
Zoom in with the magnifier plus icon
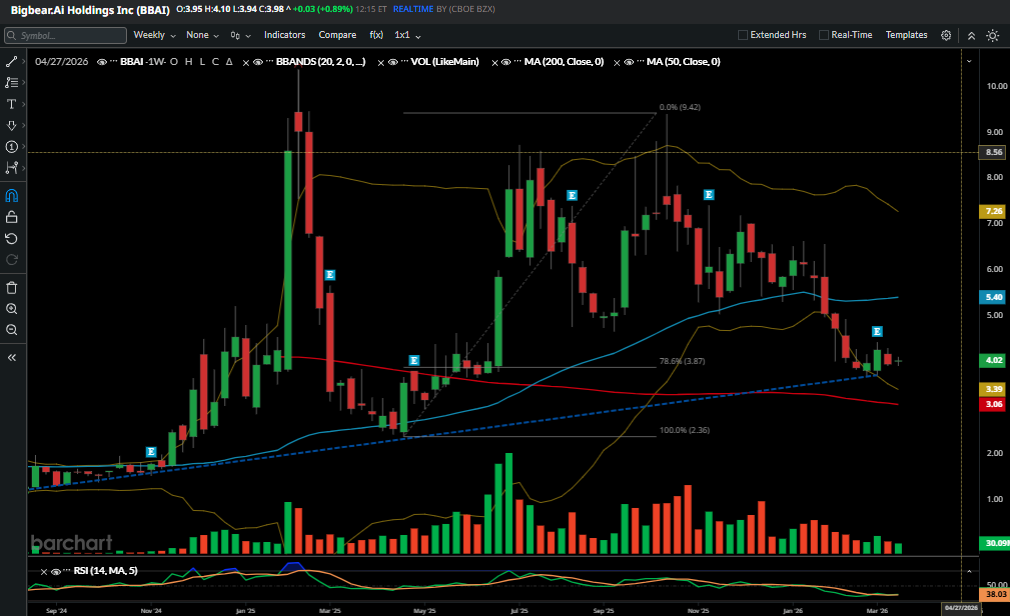[12, 309]
